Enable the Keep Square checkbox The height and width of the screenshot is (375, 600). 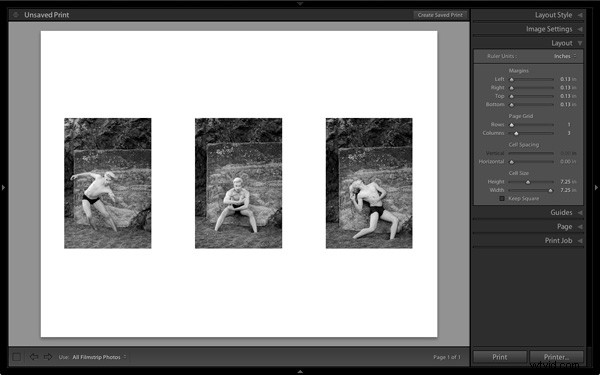pyautogui.click(x=502, y=199)
